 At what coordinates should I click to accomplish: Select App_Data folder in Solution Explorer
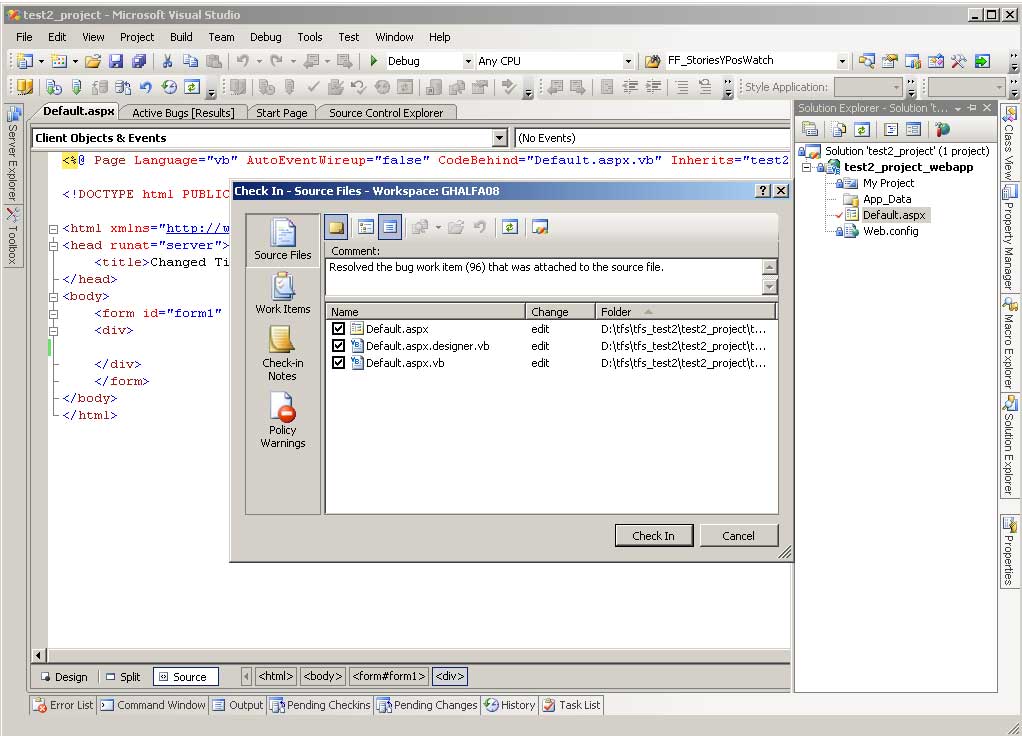[886, 199]
